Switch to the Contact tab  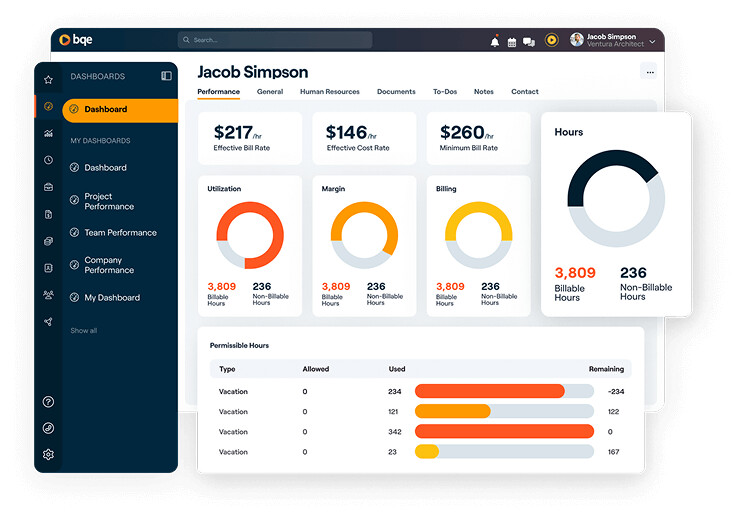coord(525,92)
